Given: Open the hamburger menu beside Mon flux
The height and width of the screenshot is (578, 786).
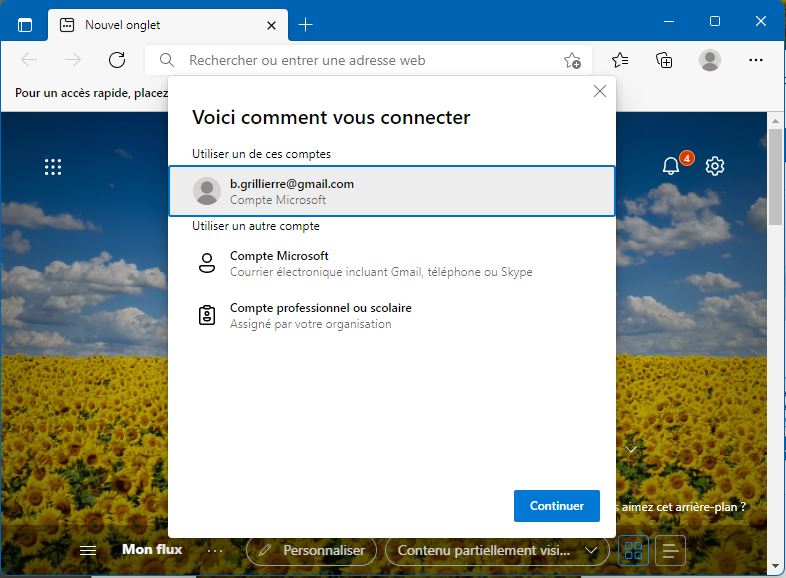Looking at the screenshot, I should [88, 550].
